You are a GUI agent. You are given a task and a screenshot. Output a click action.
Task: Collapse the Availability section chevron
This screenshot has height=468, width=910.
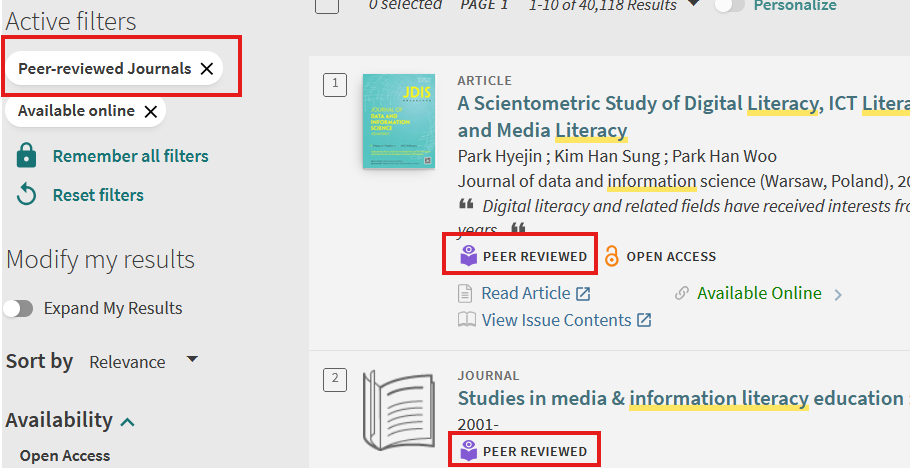(127, 422)
